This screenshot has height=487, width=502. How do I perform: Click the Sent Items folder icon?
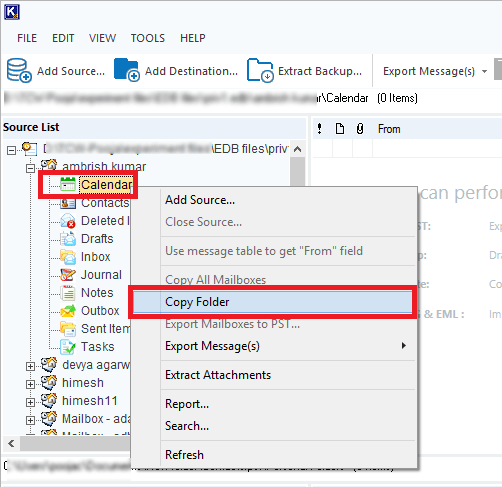click(68, 329)
